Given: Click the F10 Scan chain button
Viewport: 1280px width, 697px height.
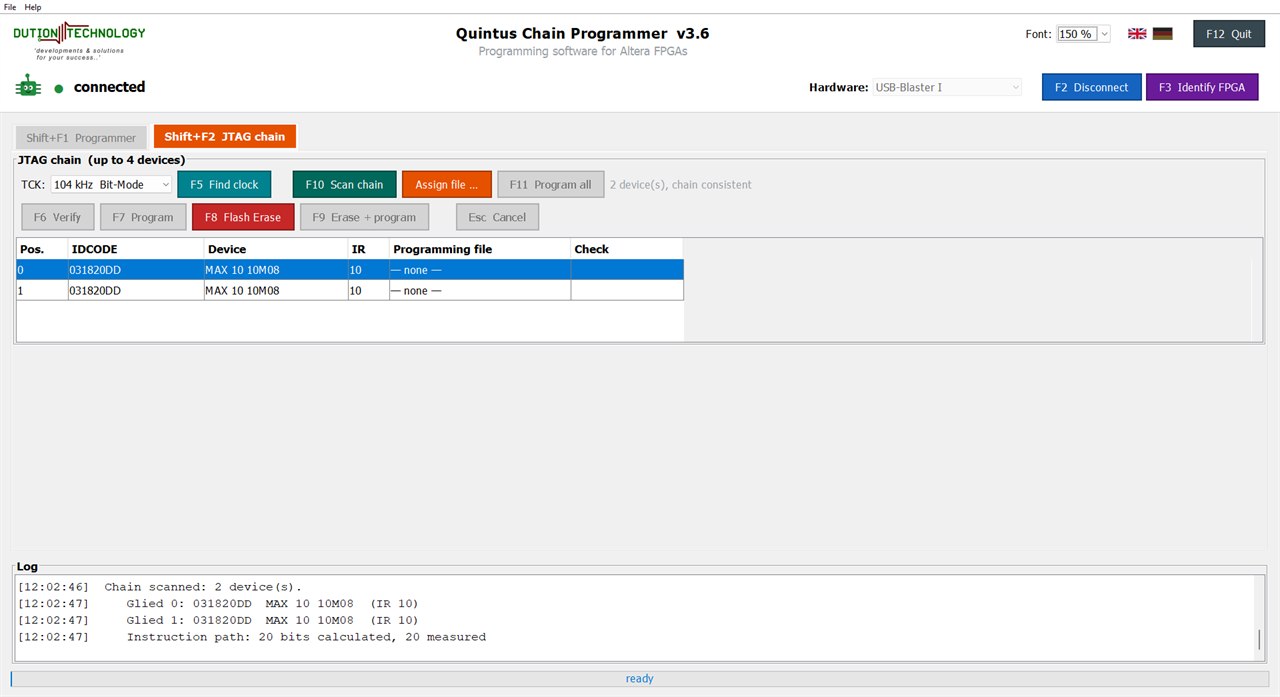Looking at the screenshot, I should tap(345, 184).
